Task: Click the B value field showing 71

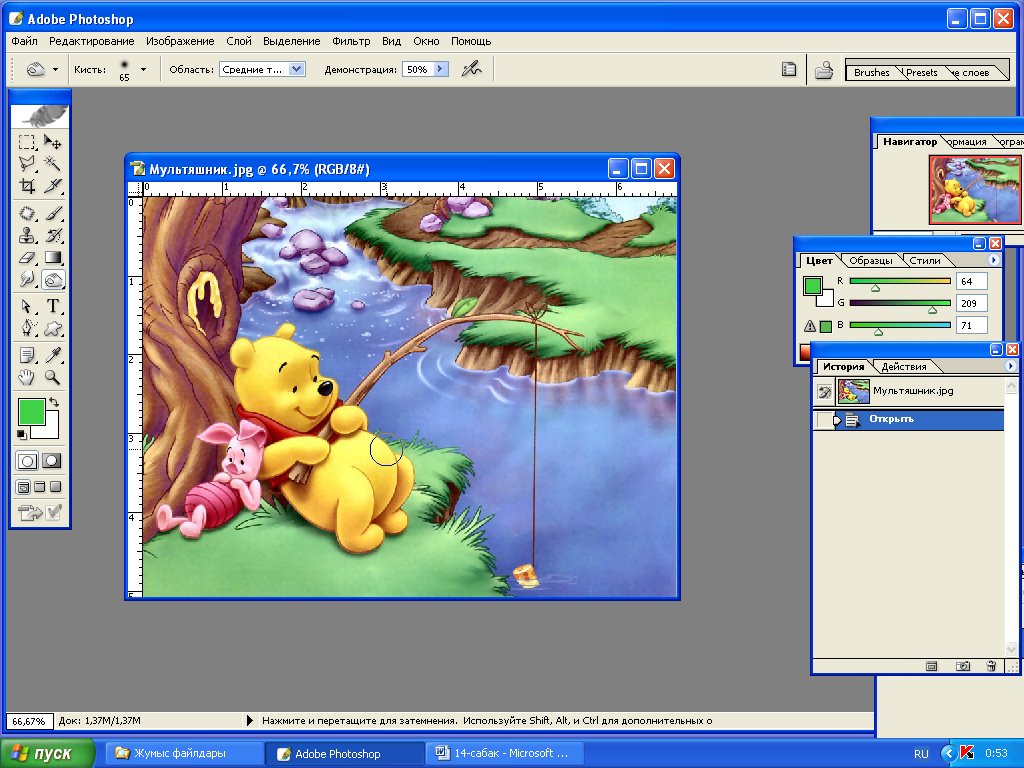Action: coord(972,325)
